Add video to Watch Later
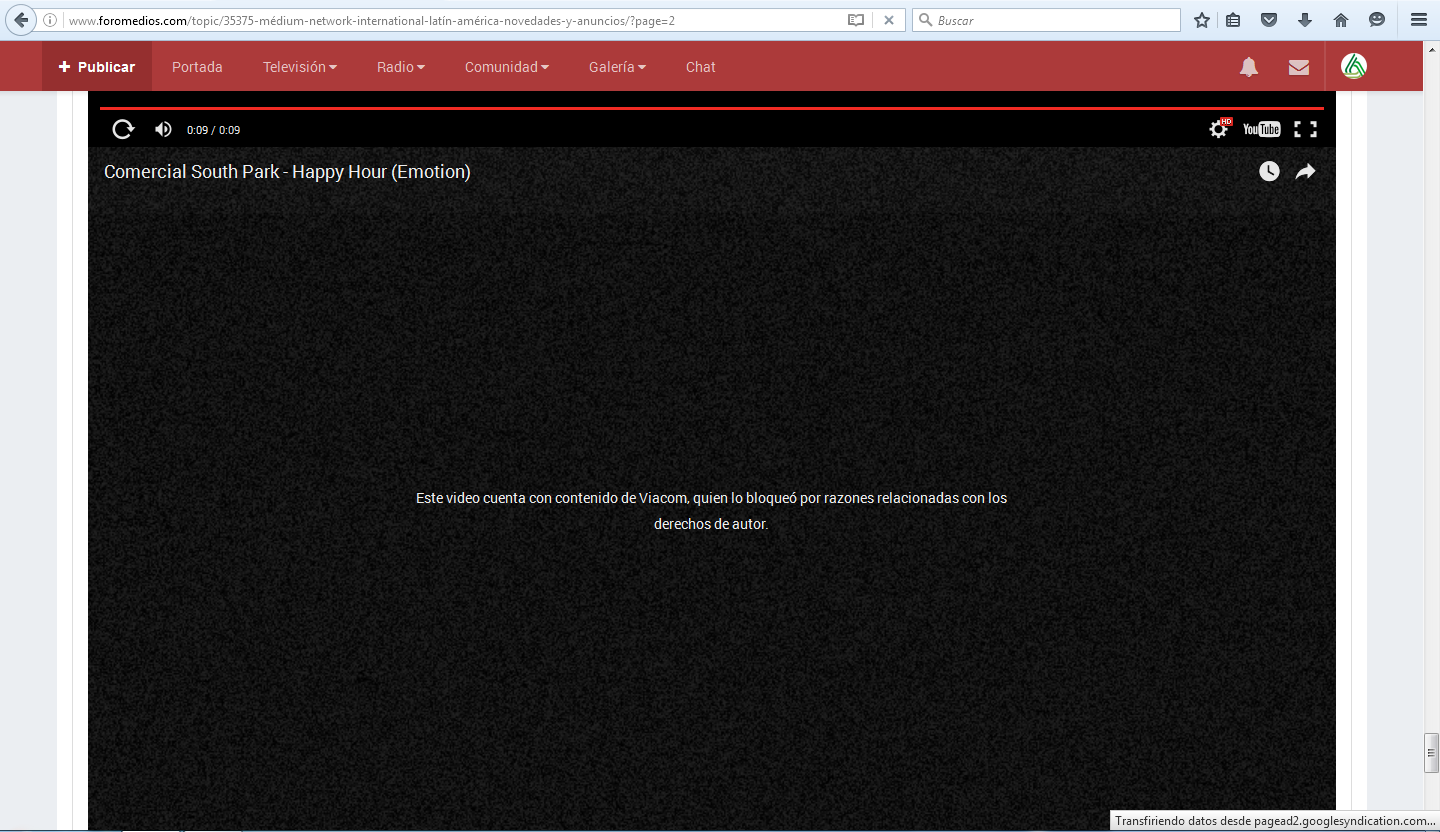1440x832 pixels. click(1269, 172)
